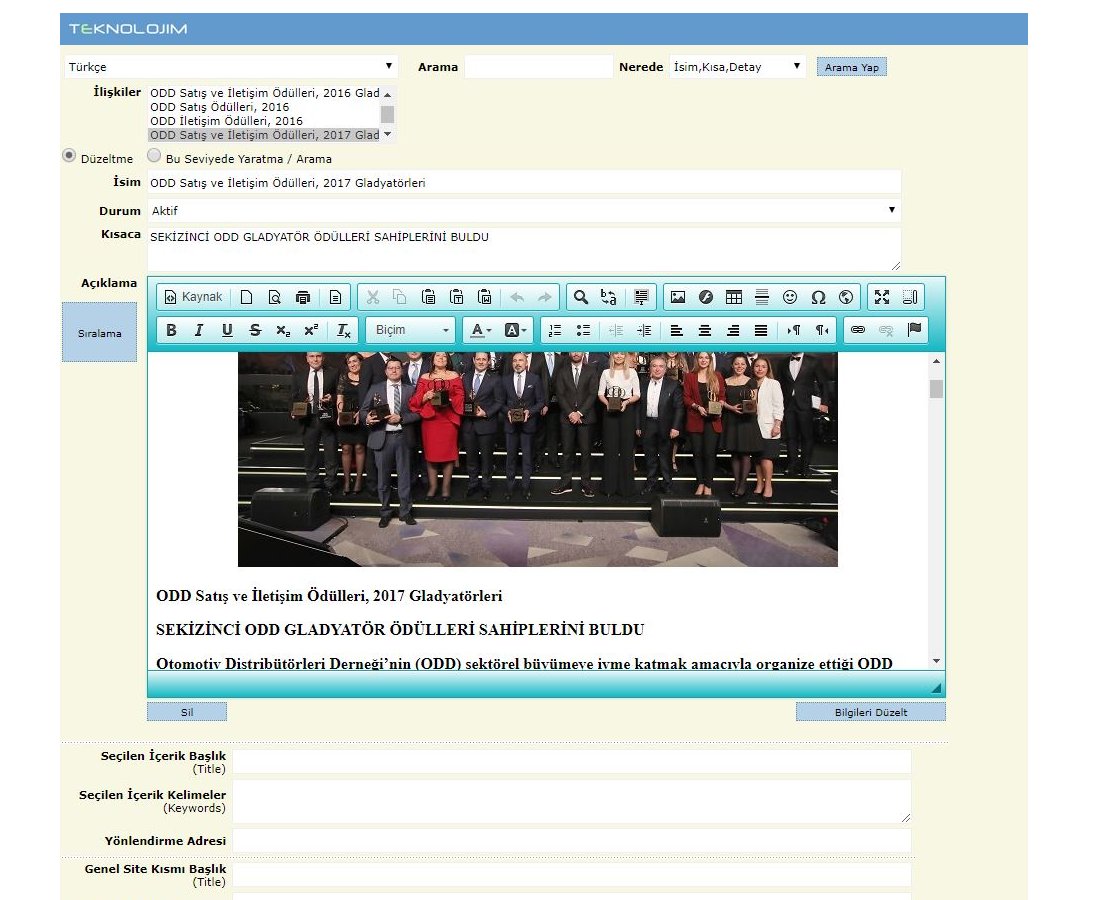Maximize the editor icon

point(882,297)
